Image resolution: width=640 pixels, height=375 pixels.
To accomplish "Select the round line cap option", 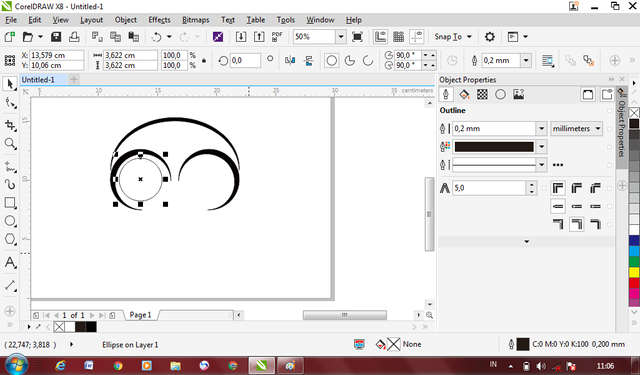I will pos(576,206).
